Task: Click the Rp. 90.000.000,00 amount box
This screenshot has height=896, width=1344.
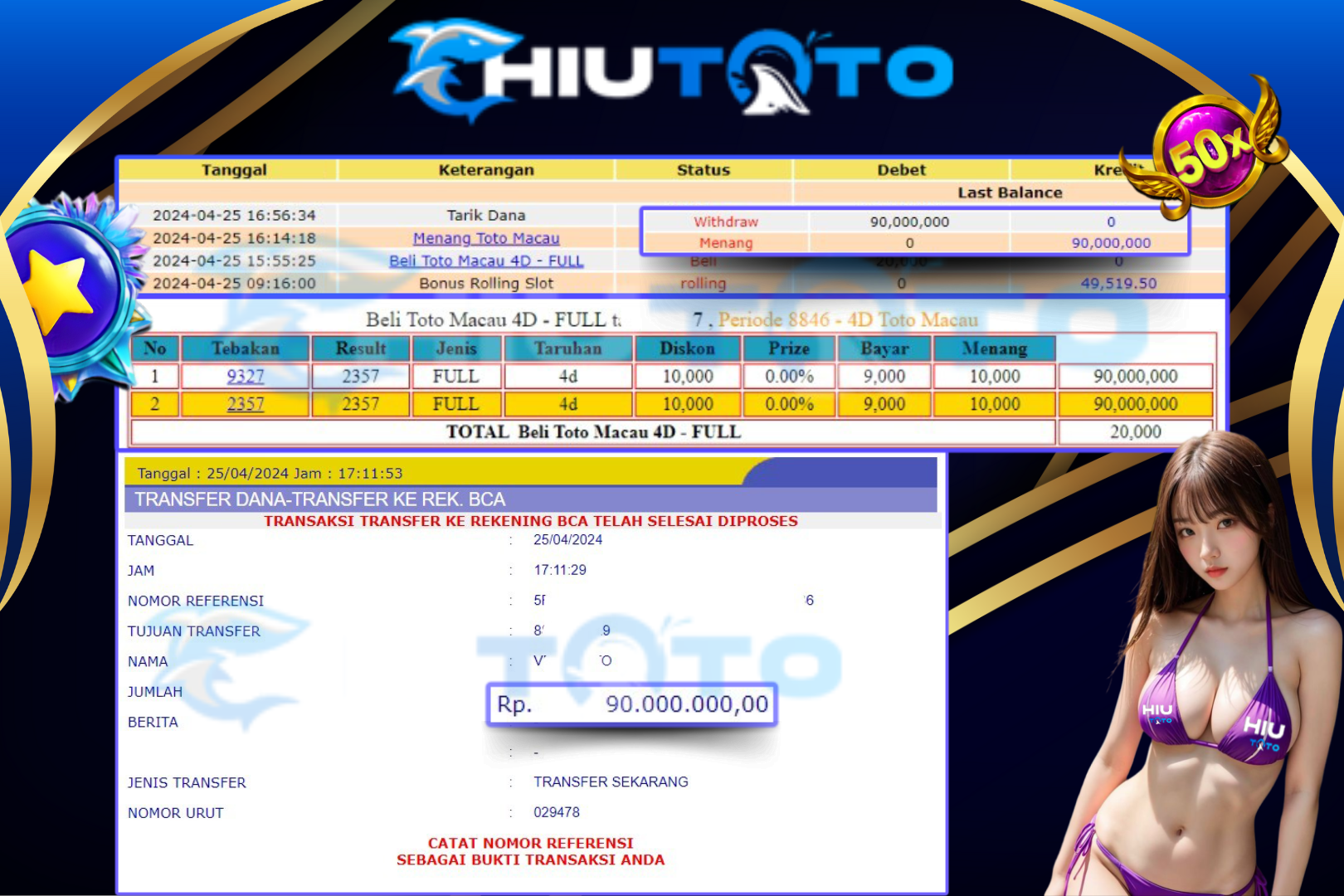Action: [632, 704]
